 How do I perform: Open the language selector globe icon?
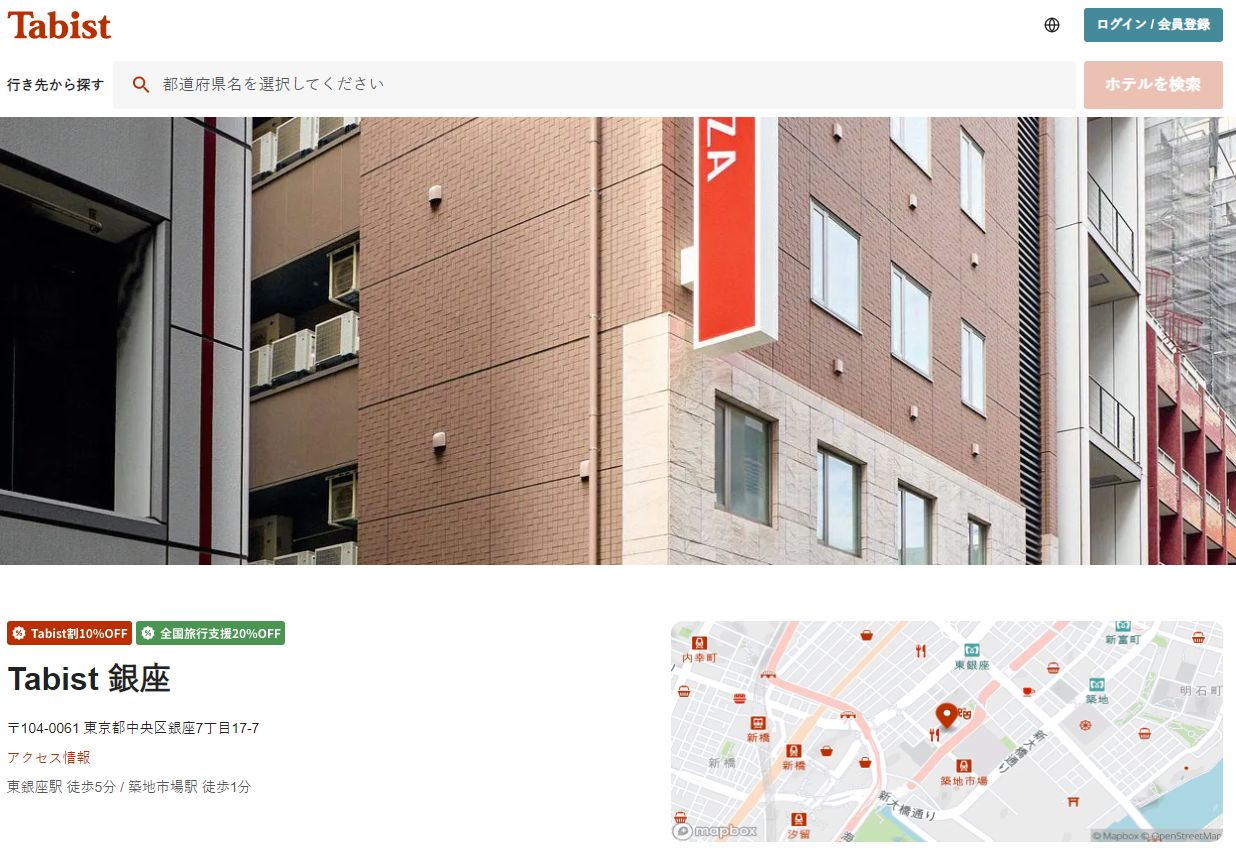click(x=1051, y=25)
